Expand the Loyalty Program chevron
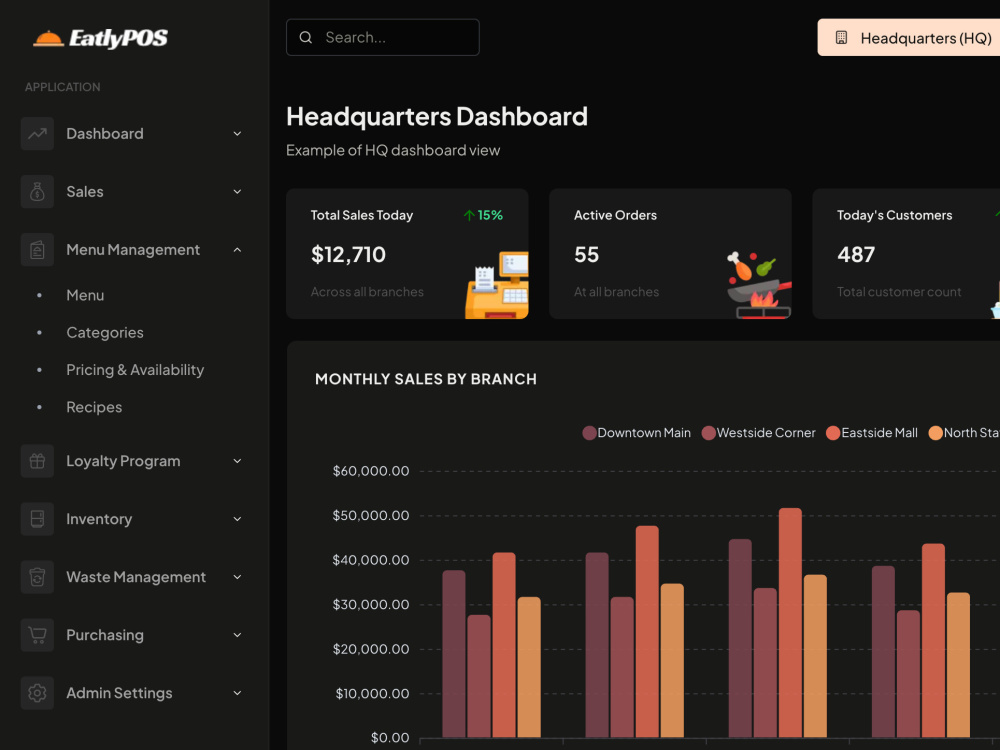Image resolution: width=1000 pixels, height=750 pixels. [x=237, y=461]
